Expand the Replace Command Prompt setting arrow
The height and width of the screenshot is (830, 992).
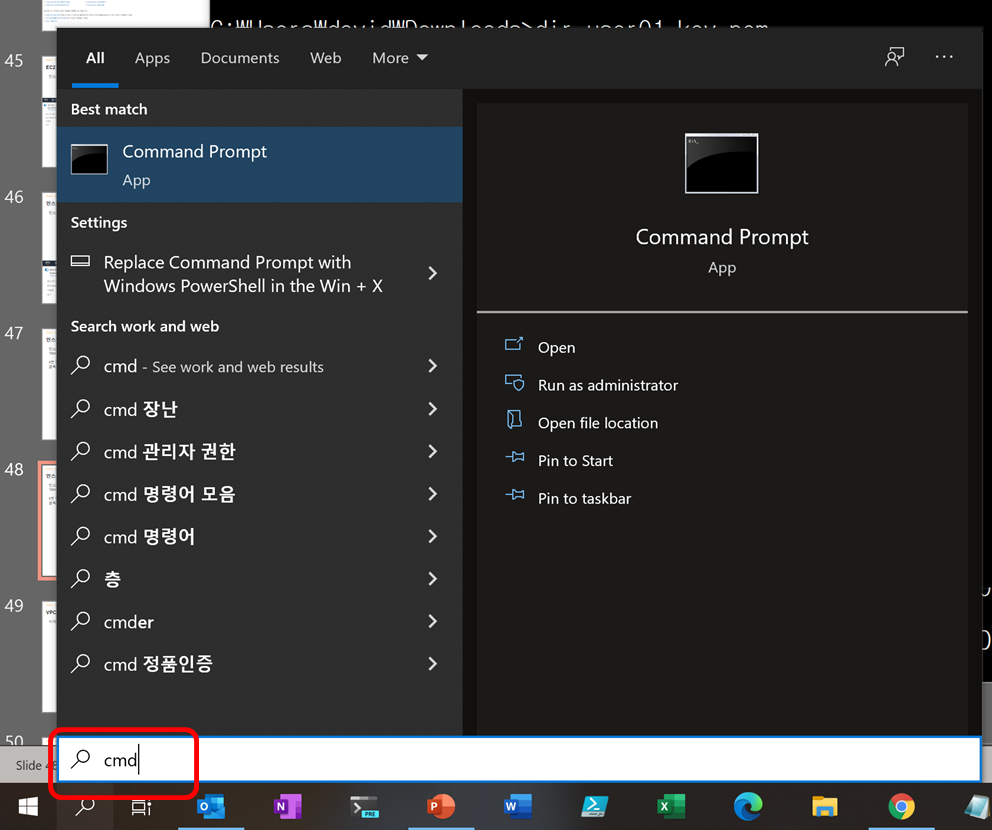pos(432,273)
